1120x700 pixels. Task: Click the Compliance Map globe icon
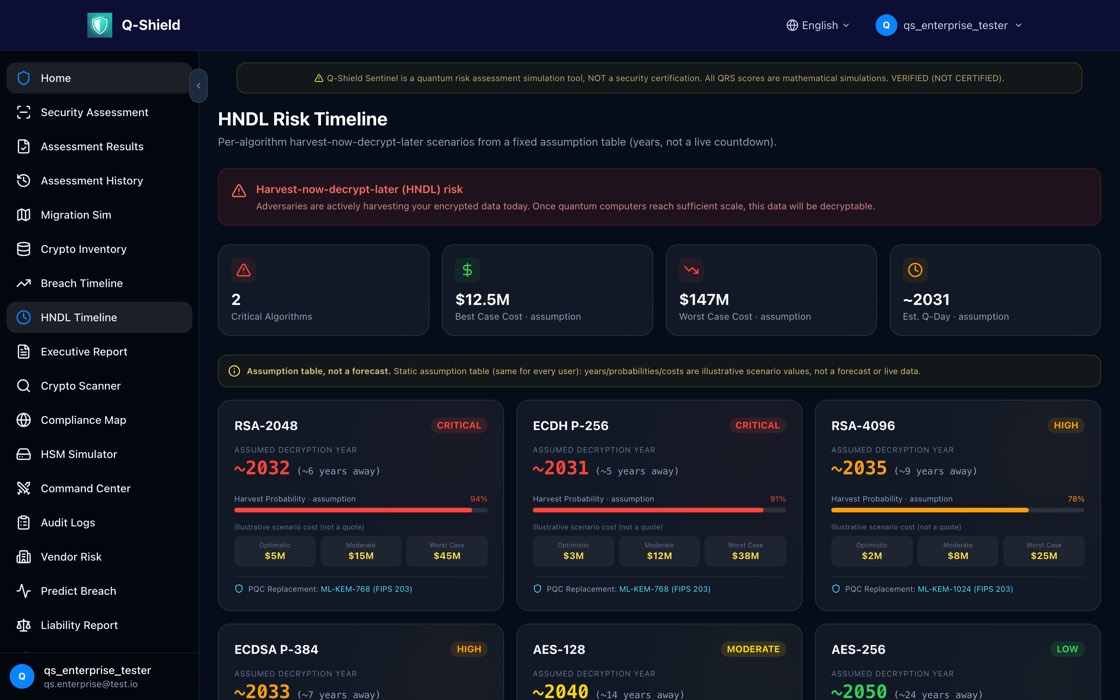click(x=24, y=420)
